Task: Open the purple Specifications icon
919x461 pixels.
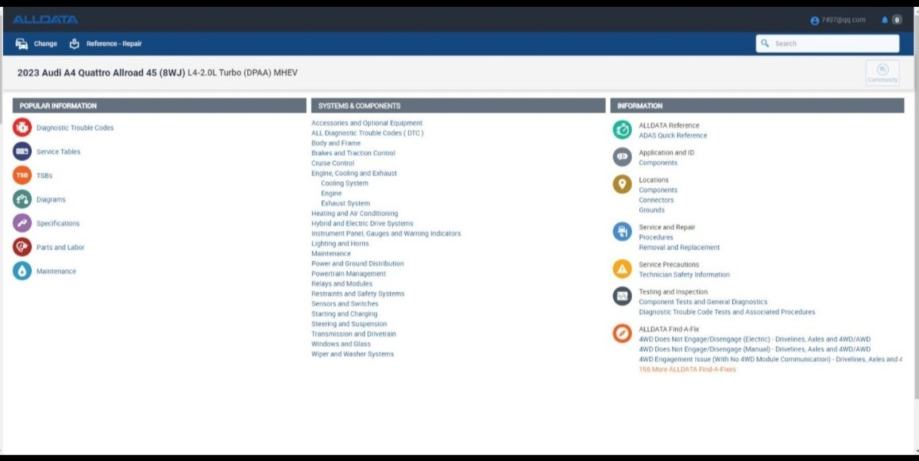Action: pos(22,223)
